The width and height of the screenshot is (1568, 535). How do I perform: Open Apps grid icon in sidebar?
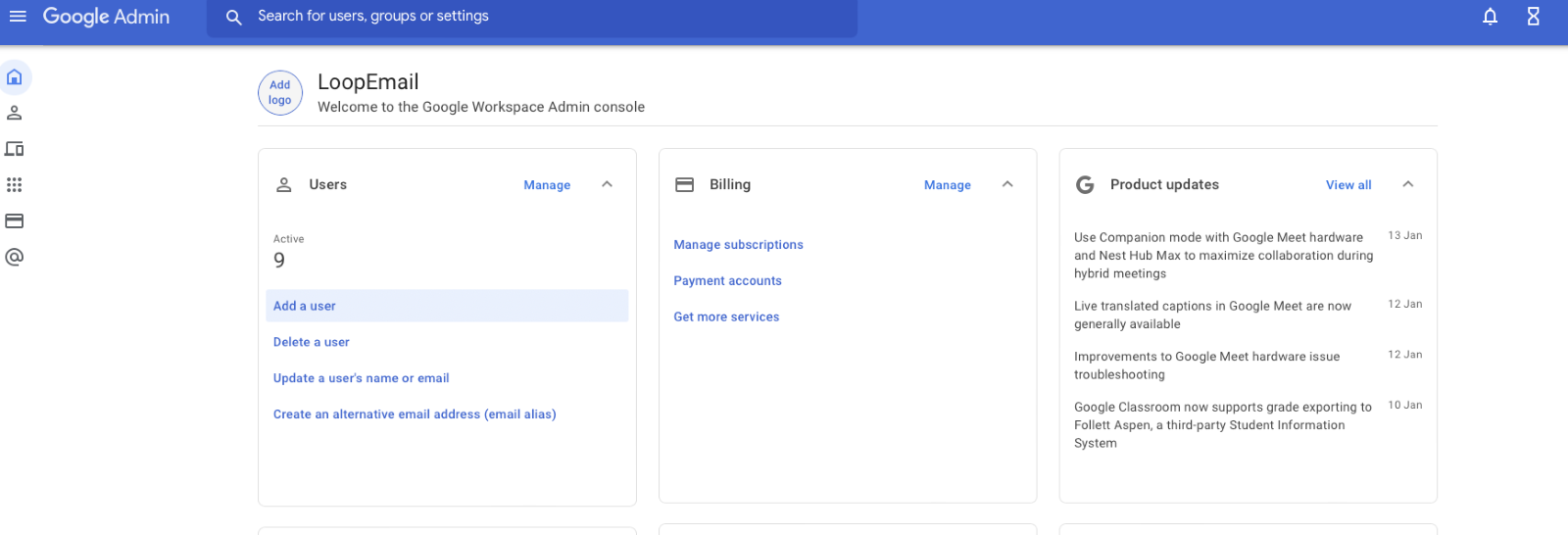pos(15,185)
